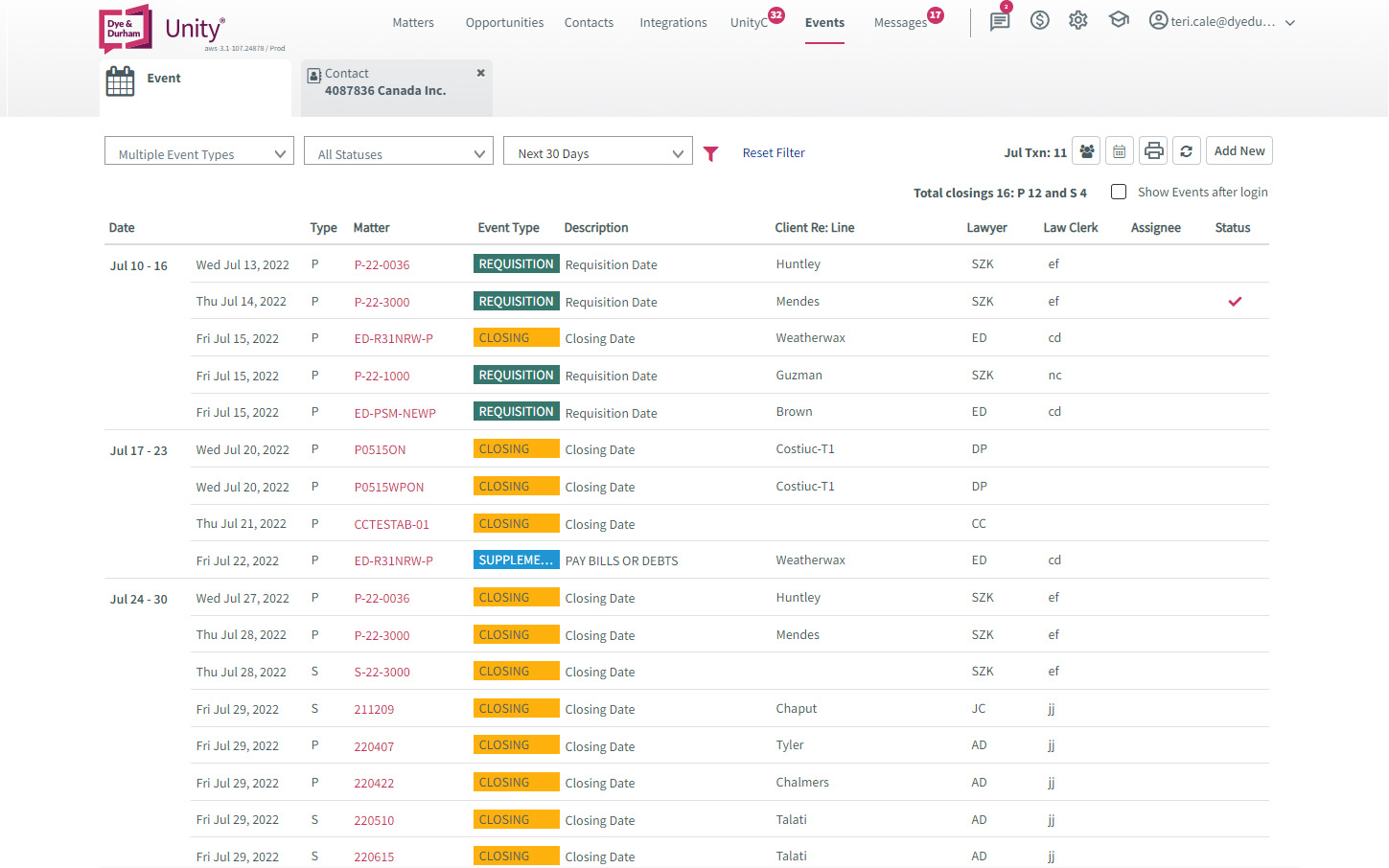This screenshot has width=1389, height=868.
Task: Expand the Multiple Event Types dropdown
Action: [198, 153]
